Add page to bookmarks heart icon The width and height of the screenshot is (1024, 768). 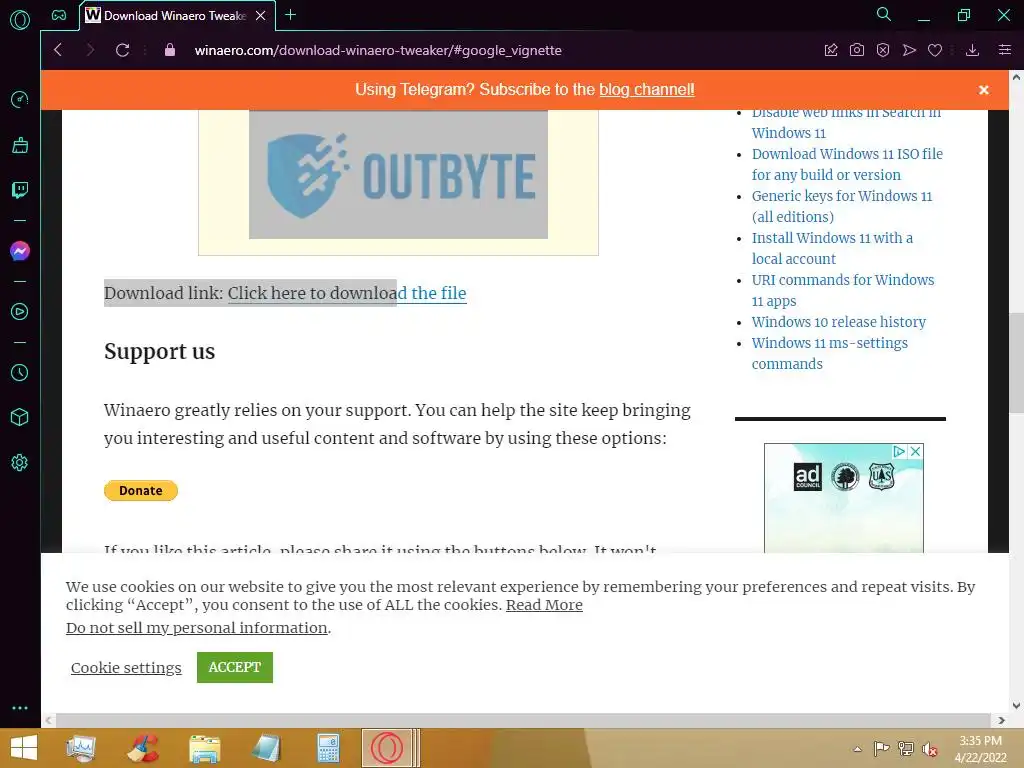coord(935,50)
